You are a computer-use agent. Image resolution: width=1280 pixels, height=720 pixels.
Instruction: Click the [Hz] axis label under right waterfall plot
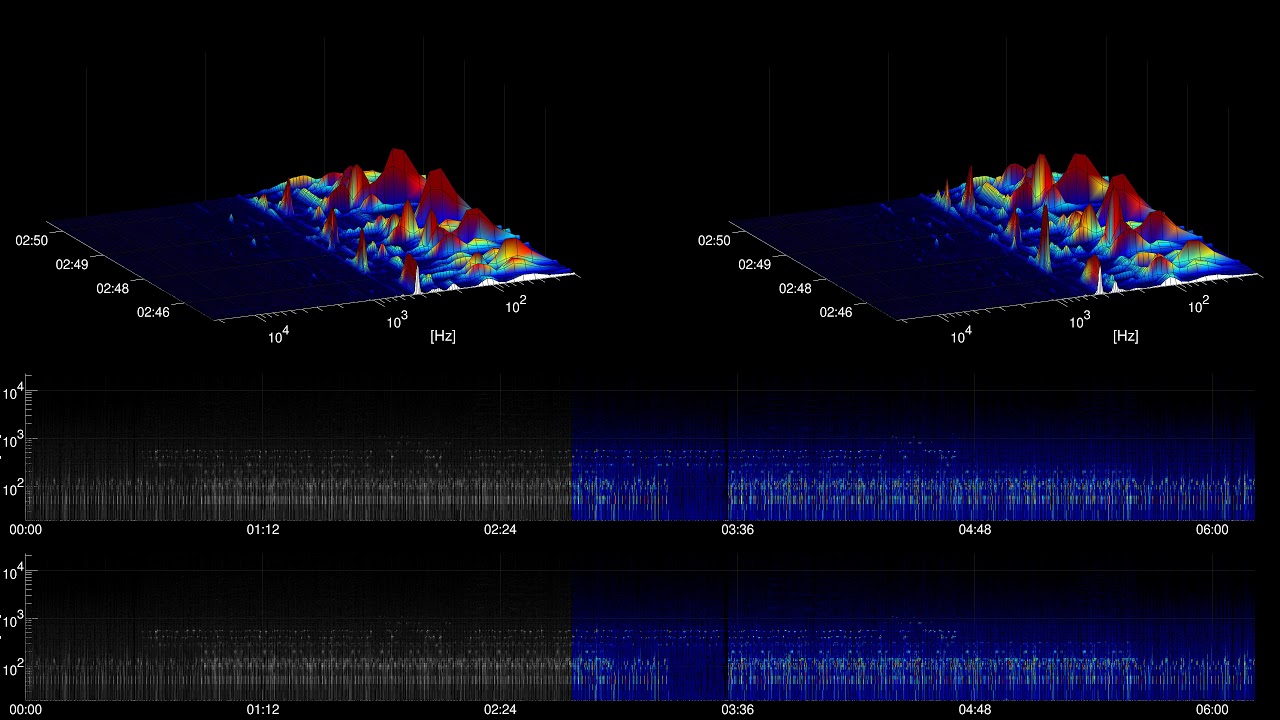click(1126, 336)
